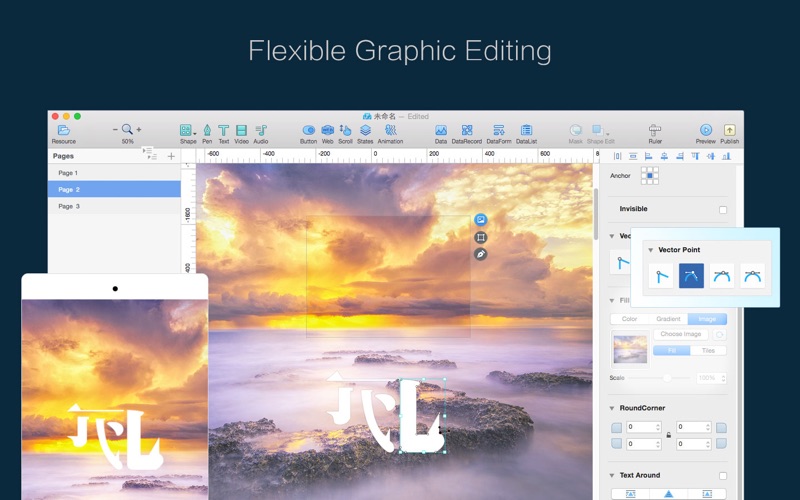Set anchor to center grid cell
The image size is (800, 500).
pos(649,176)
